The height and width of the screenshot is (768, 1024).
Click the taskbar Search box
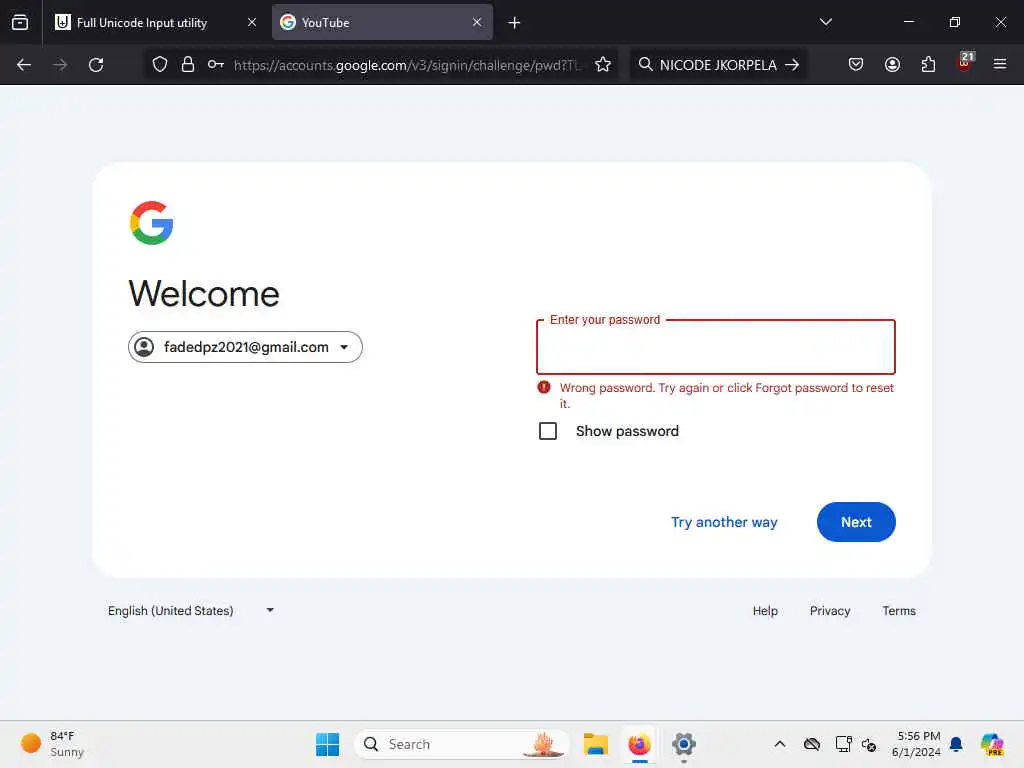click(x=461, y=744)
